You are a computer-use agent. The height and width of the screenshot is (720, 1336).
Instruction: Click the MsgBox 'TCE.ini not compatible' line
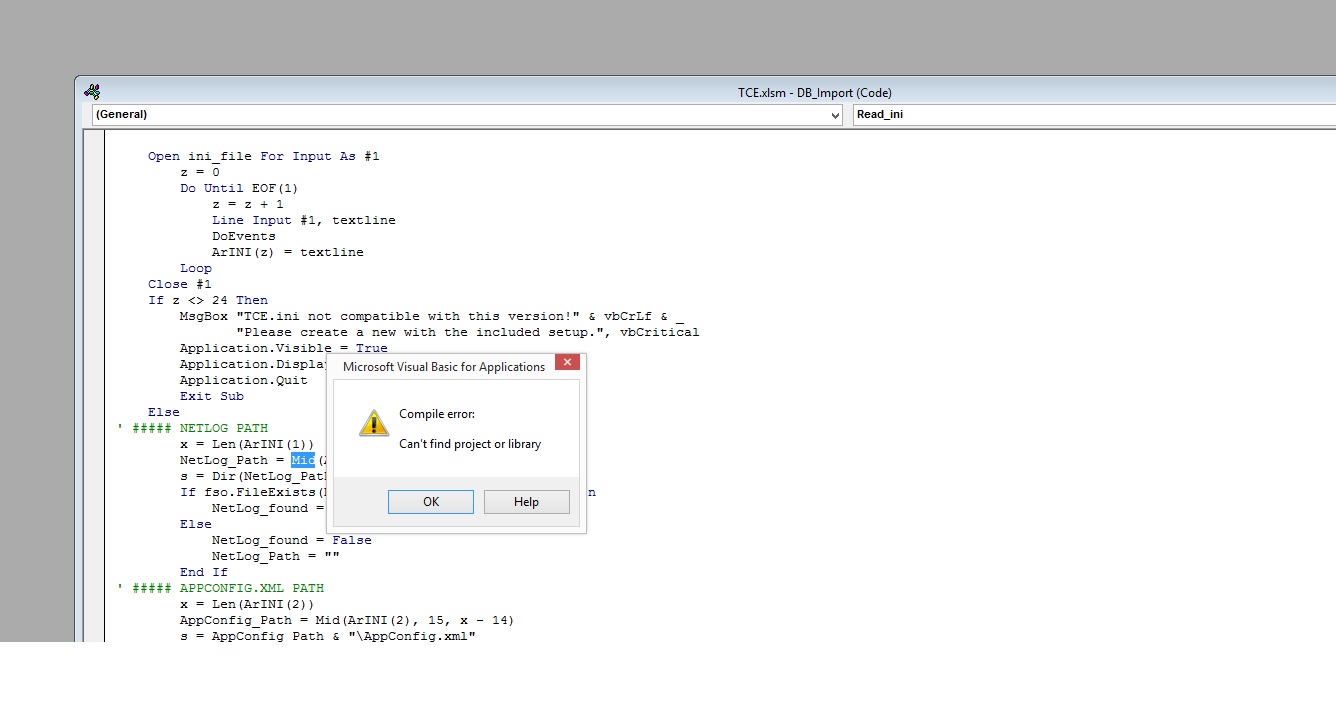pyautogui.click(x=432, y=316)
